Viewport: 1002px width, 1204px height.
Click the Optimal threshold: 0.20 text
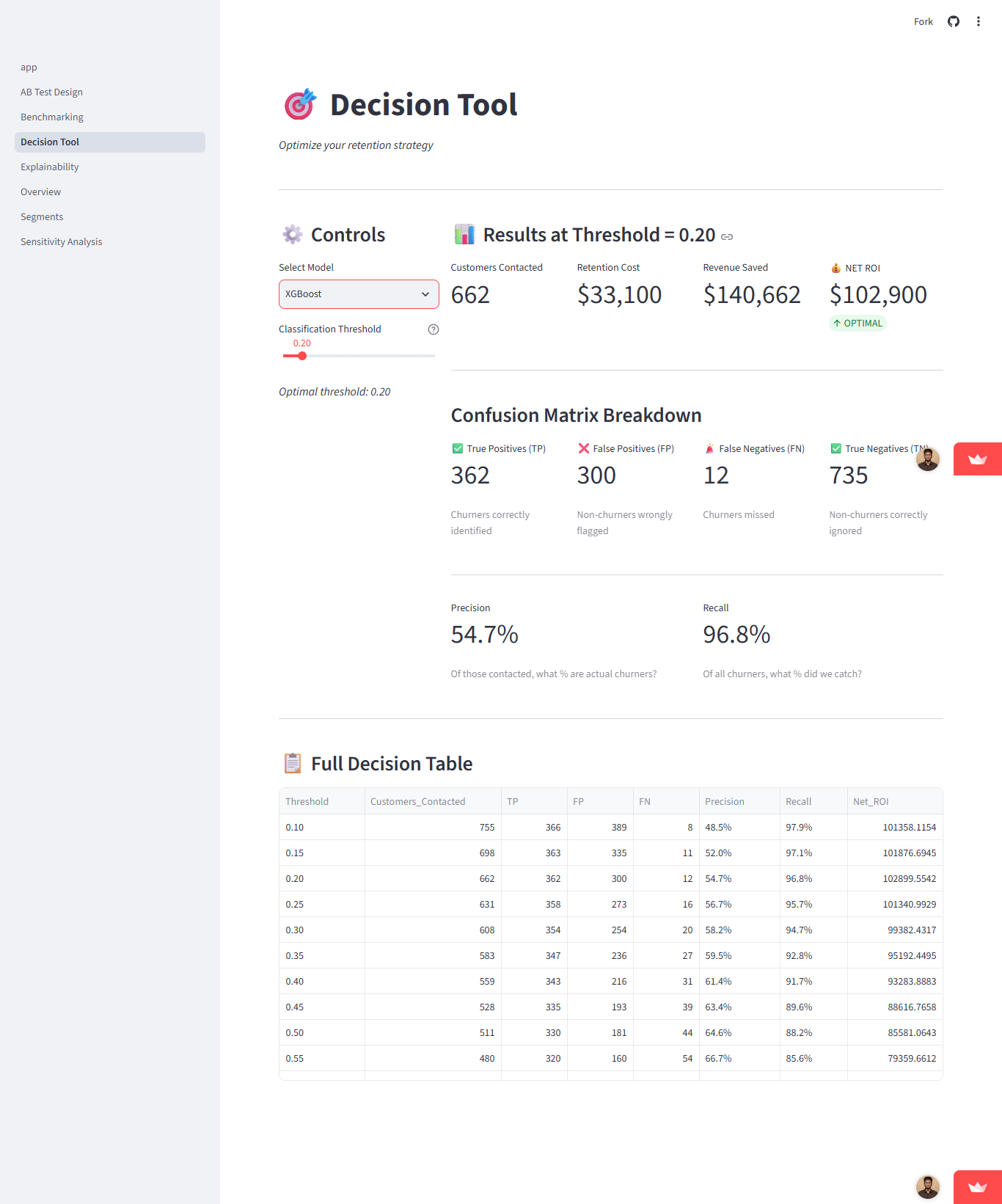[334, 392]
